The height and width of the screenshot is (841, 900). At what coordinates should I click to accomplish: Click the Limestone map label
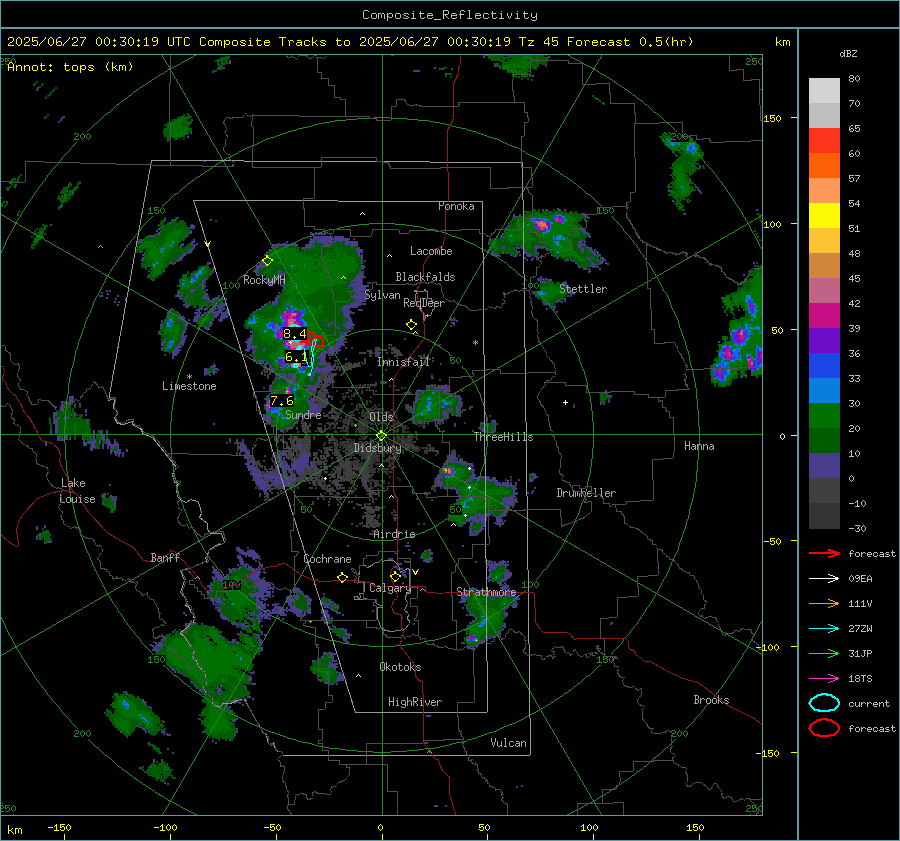click(x=189, y=386)
